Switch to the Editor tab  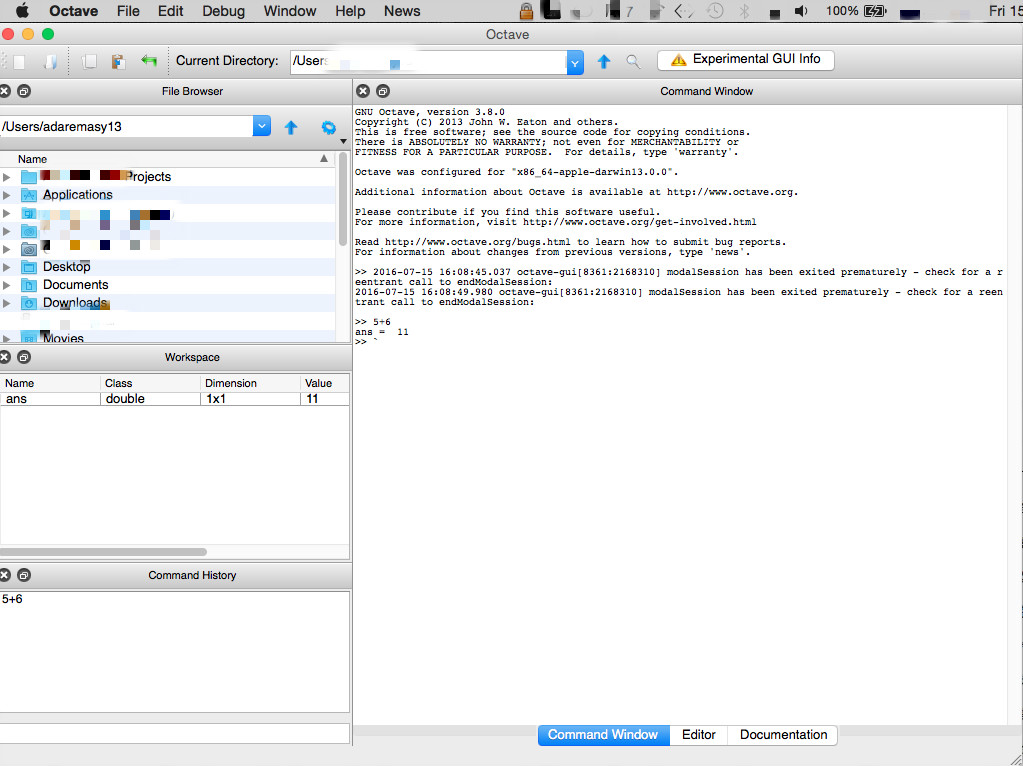pyautogui.click(x=698, y=735)
